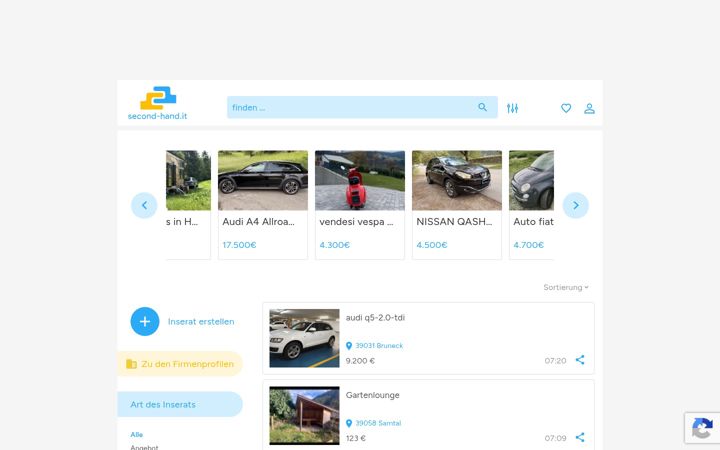Image resolution: width=720 pixels, height=450 pixels.
Task: Click the 07:20 timestamp
Action: click(x=555, y=361)
